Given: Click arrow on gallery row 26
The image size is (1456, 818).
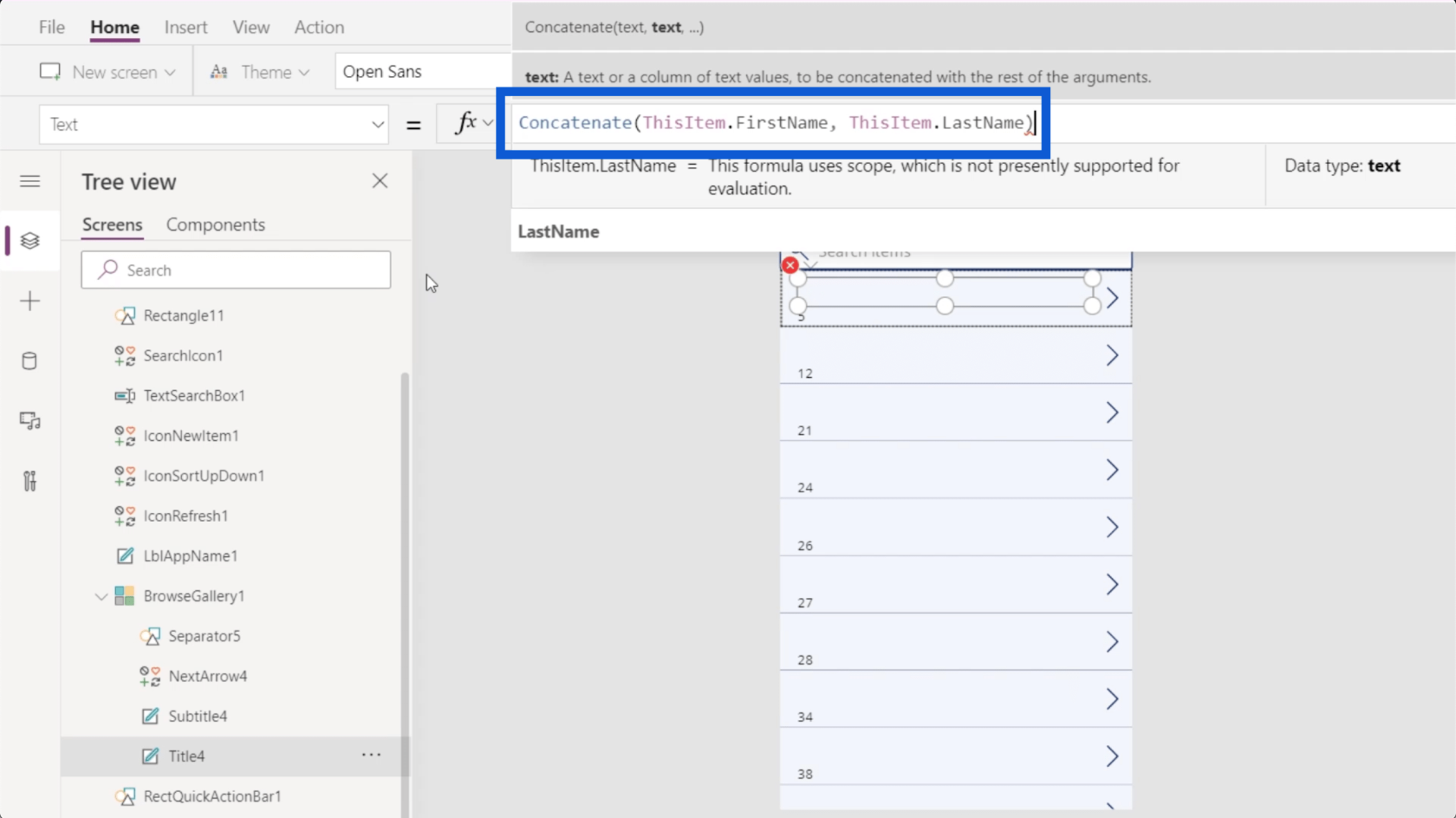Looking at the screenshot, I should (1112, 527).
